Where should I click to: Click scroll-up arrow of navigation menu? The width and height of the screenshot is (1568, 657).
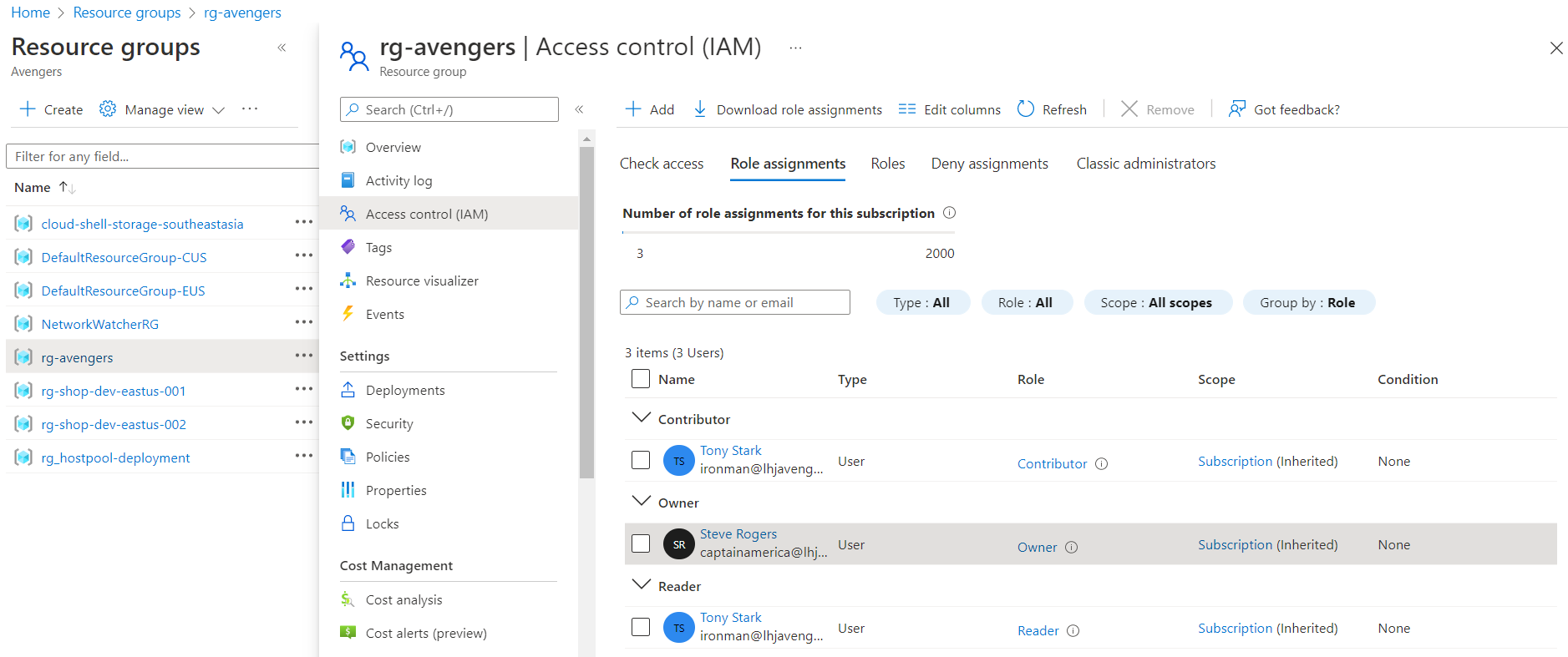click(x=586, y=139)
